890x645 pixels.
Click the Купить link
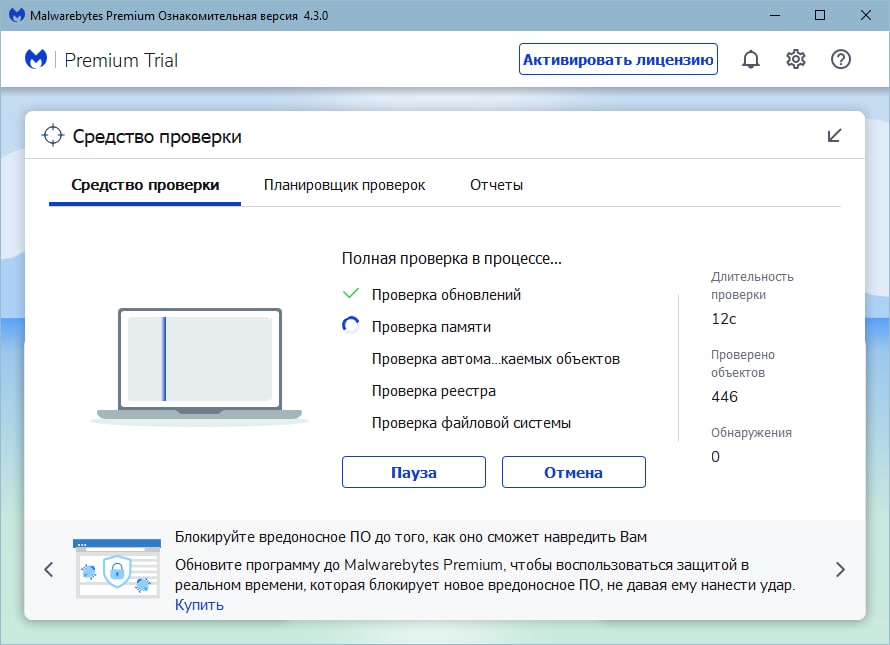coord(199,605)
